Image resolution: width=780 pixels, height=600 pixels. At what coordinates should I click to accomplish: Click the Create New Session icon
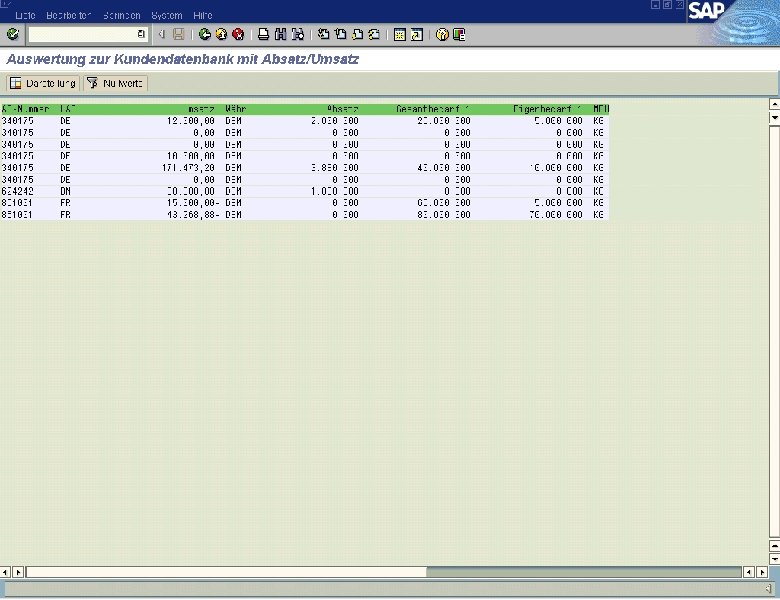coord(399,34)
